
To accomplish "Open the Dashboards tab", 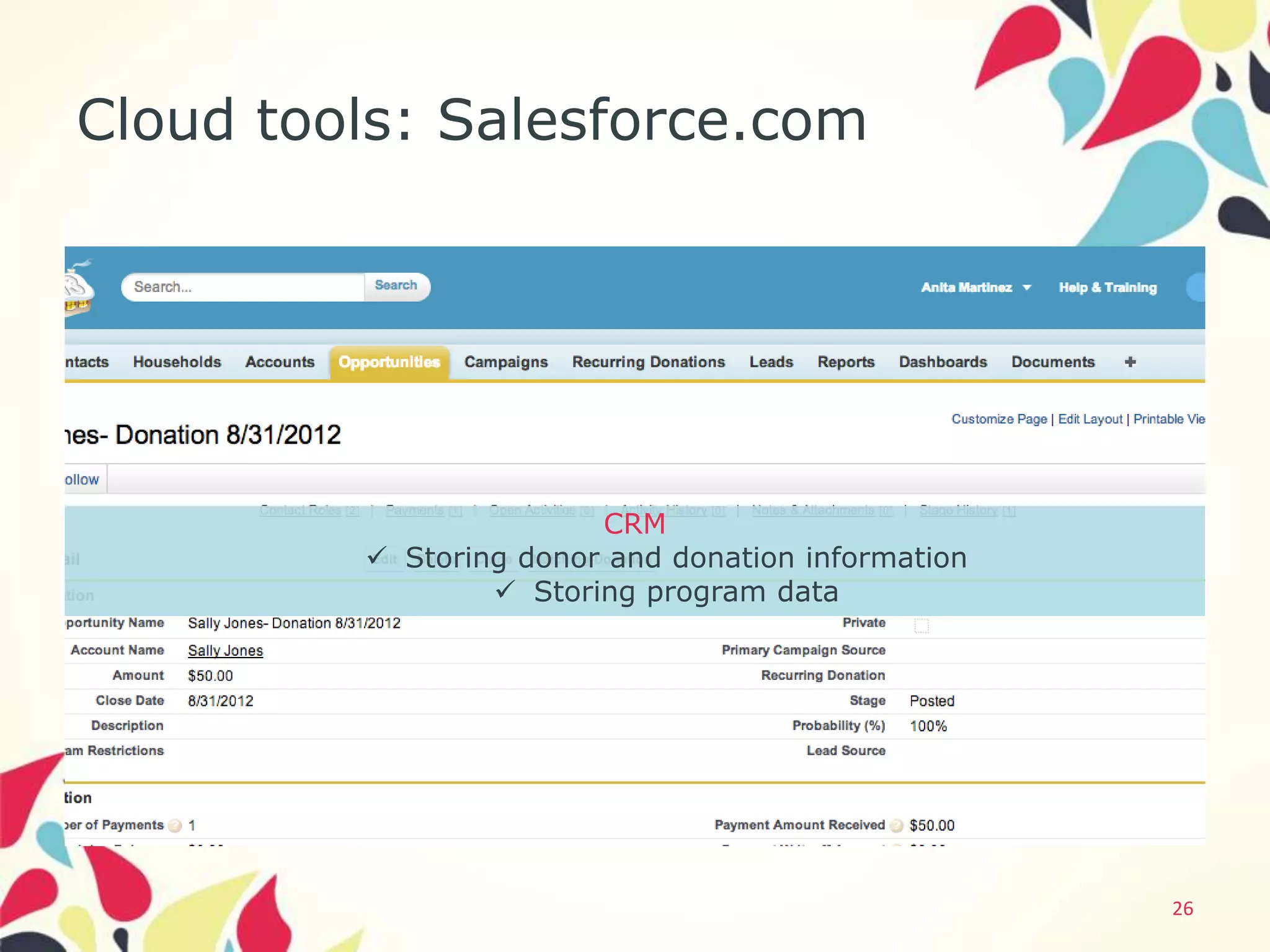I will point(943,362).
